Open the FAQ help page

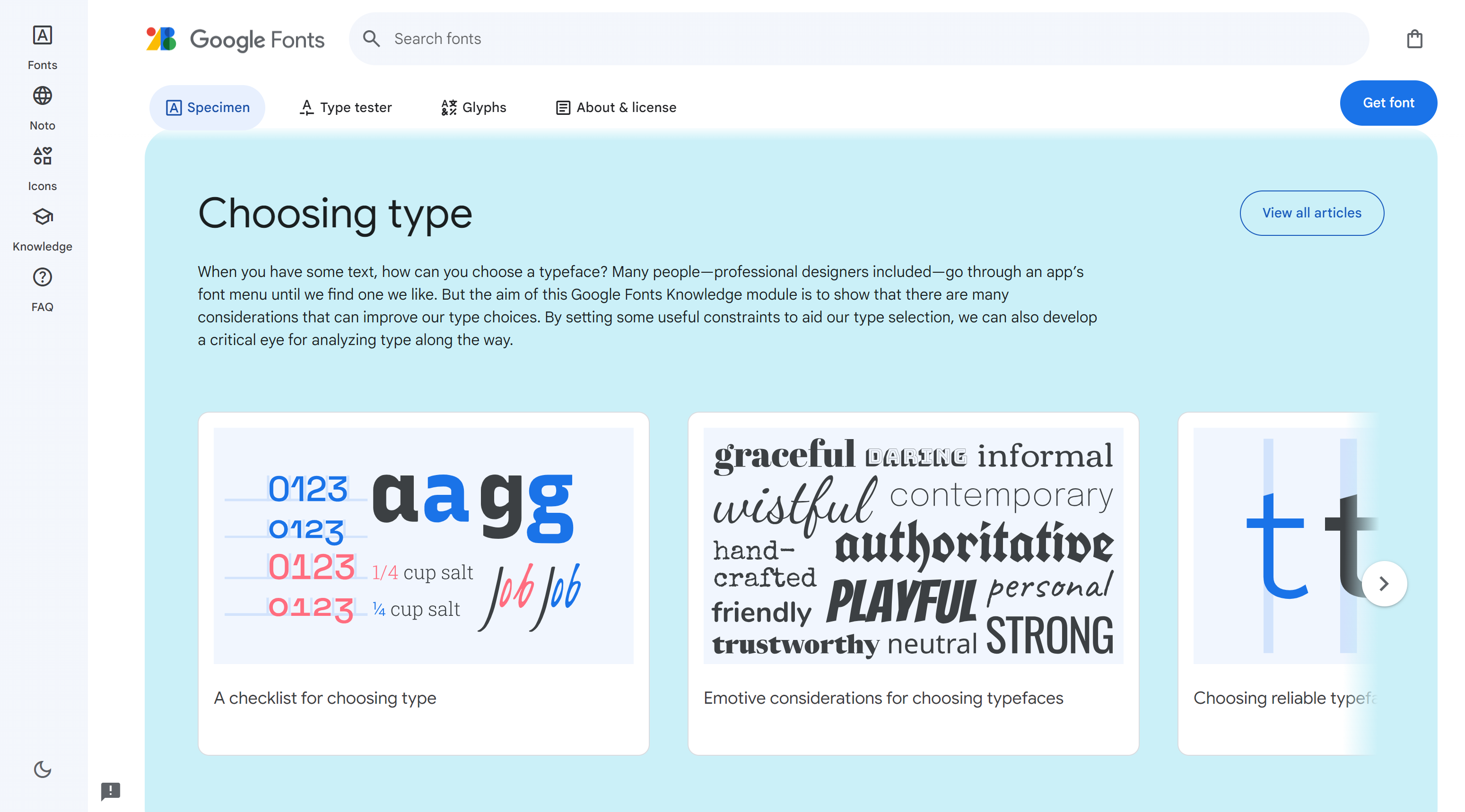pos(42,289)
